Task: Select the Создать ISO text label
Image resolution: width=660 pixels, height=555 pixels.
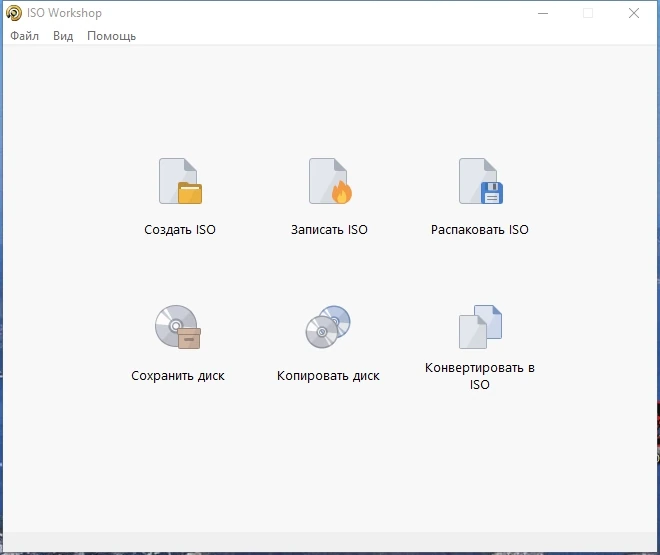Action: (180, 230)
